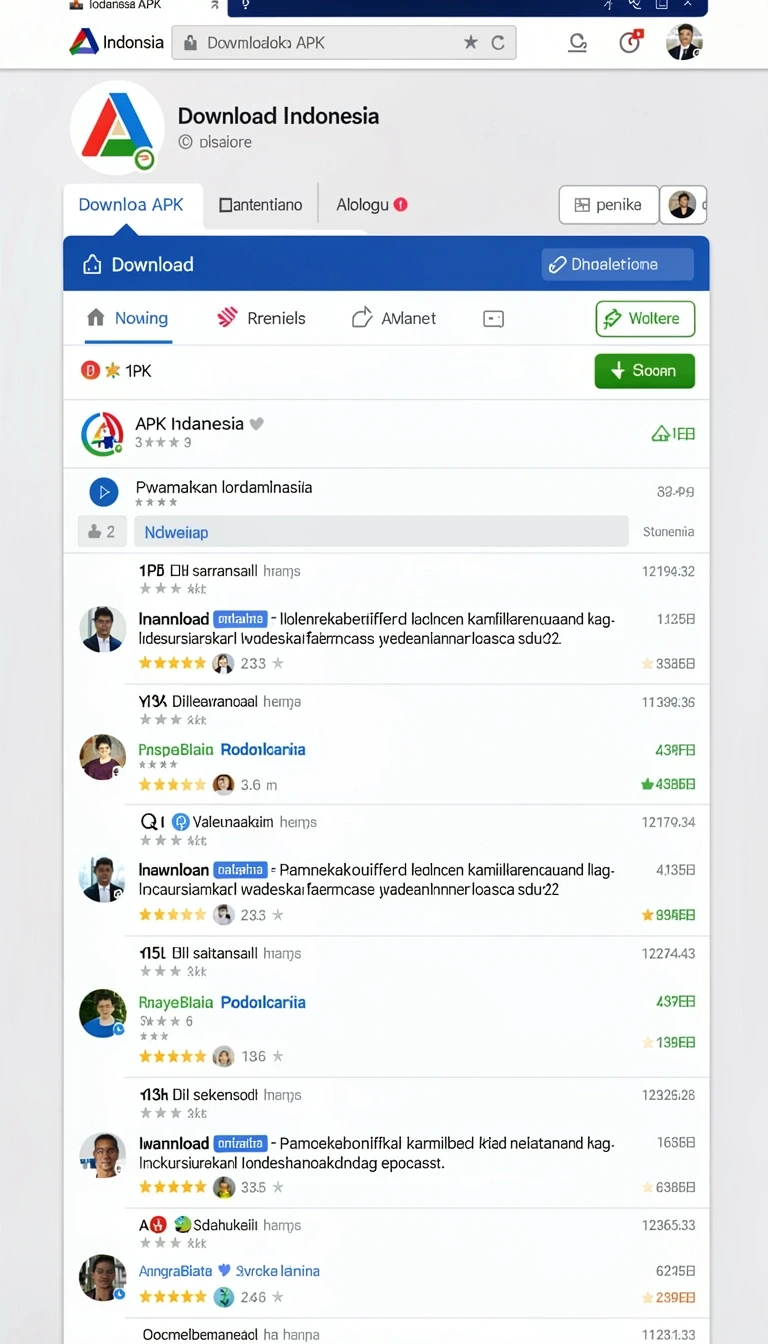Click the Download Indonesia logo image

[x=117, y=127]
